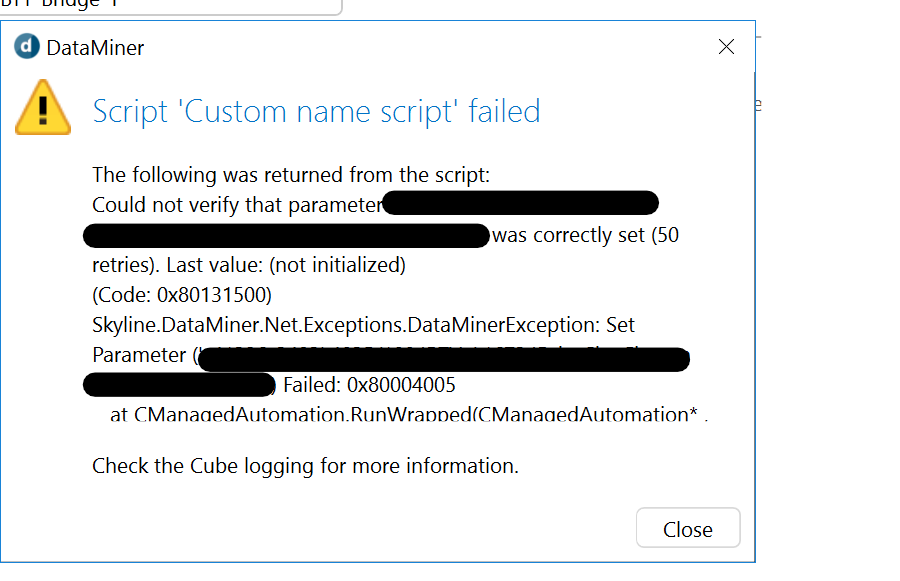Click the "Last value: (not initialized)" line
The width and height of the screenshot is (900, 581).
[x=286, y=265]
